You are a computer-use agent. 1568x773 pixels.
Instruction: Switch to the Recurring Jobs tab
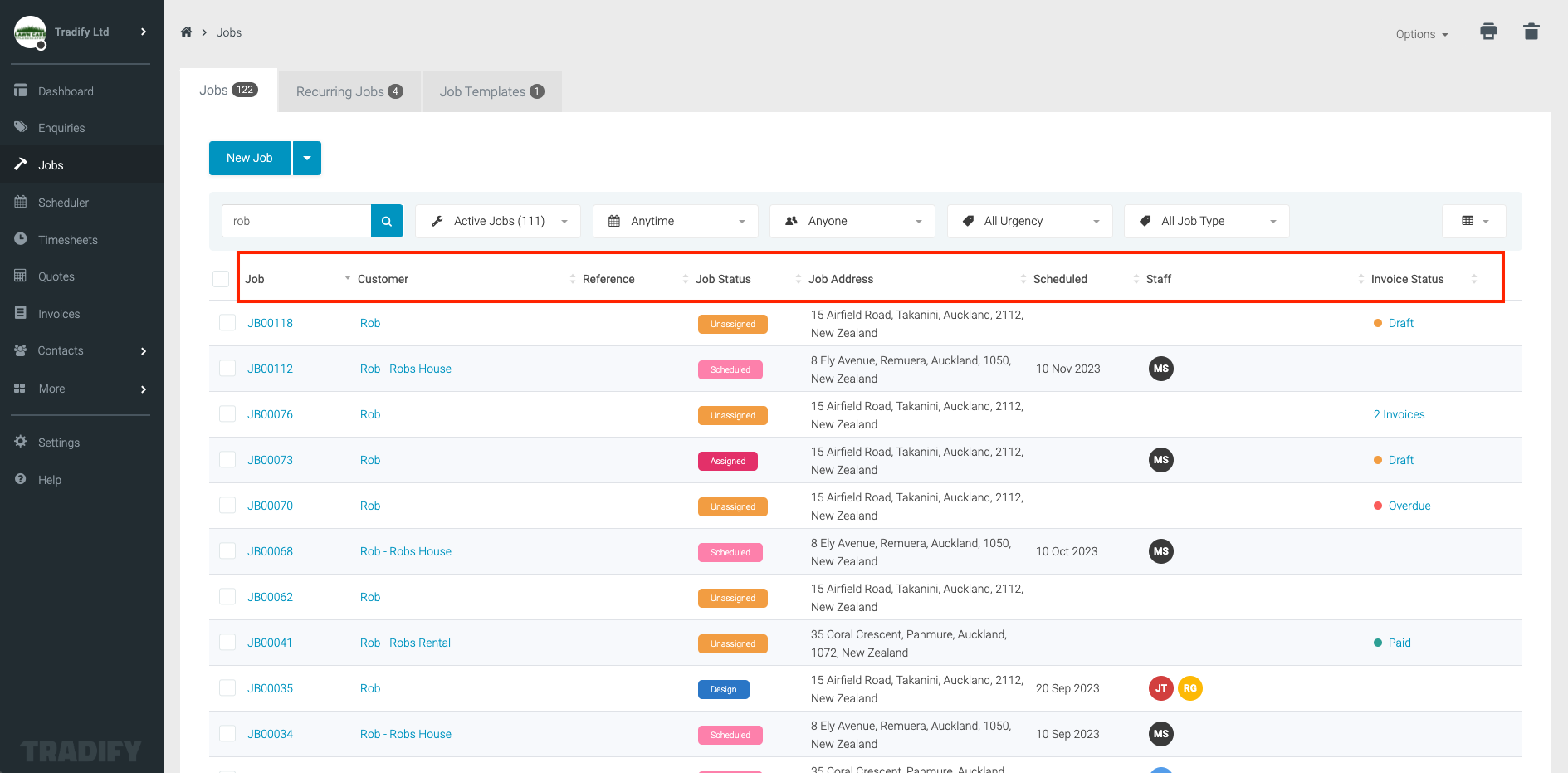(349, 91)
